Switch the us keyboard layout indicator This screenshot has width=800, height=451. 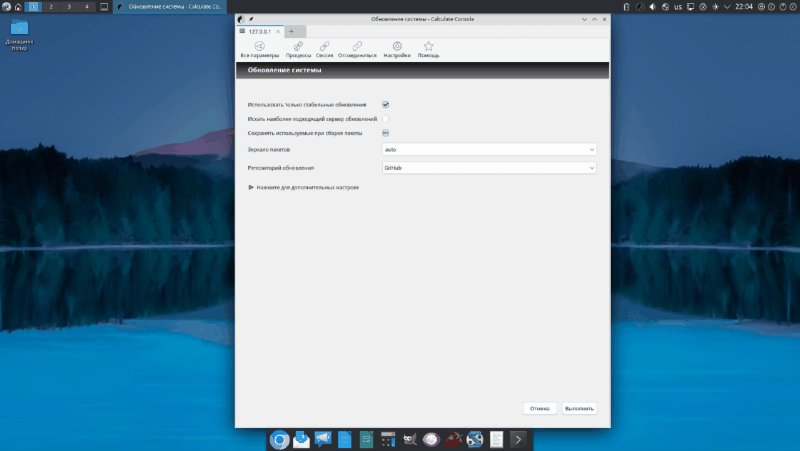coord(678,7)
